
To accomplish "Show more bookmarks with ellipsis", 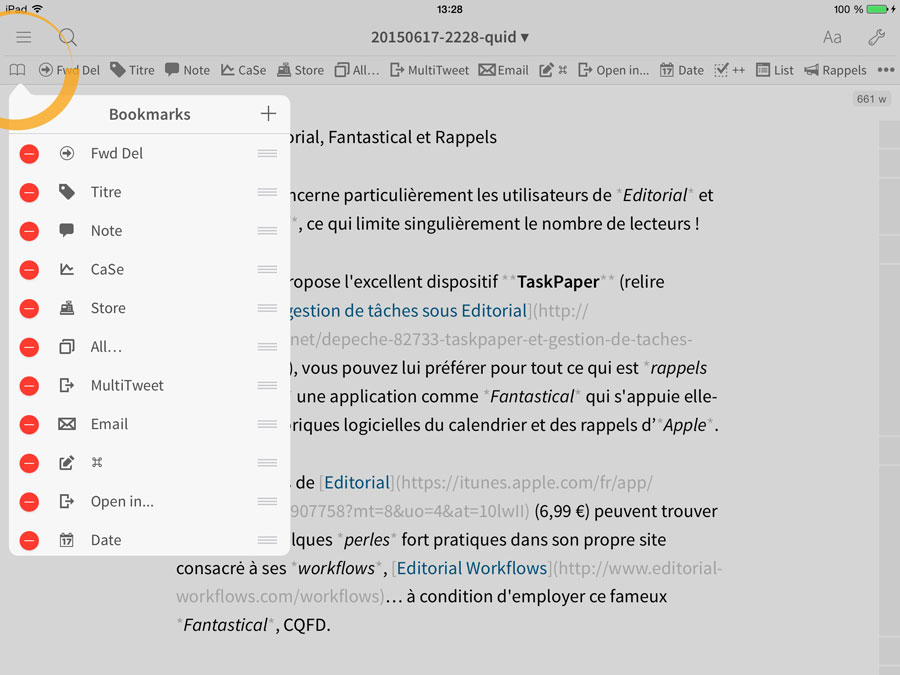I will pos(886,70).
